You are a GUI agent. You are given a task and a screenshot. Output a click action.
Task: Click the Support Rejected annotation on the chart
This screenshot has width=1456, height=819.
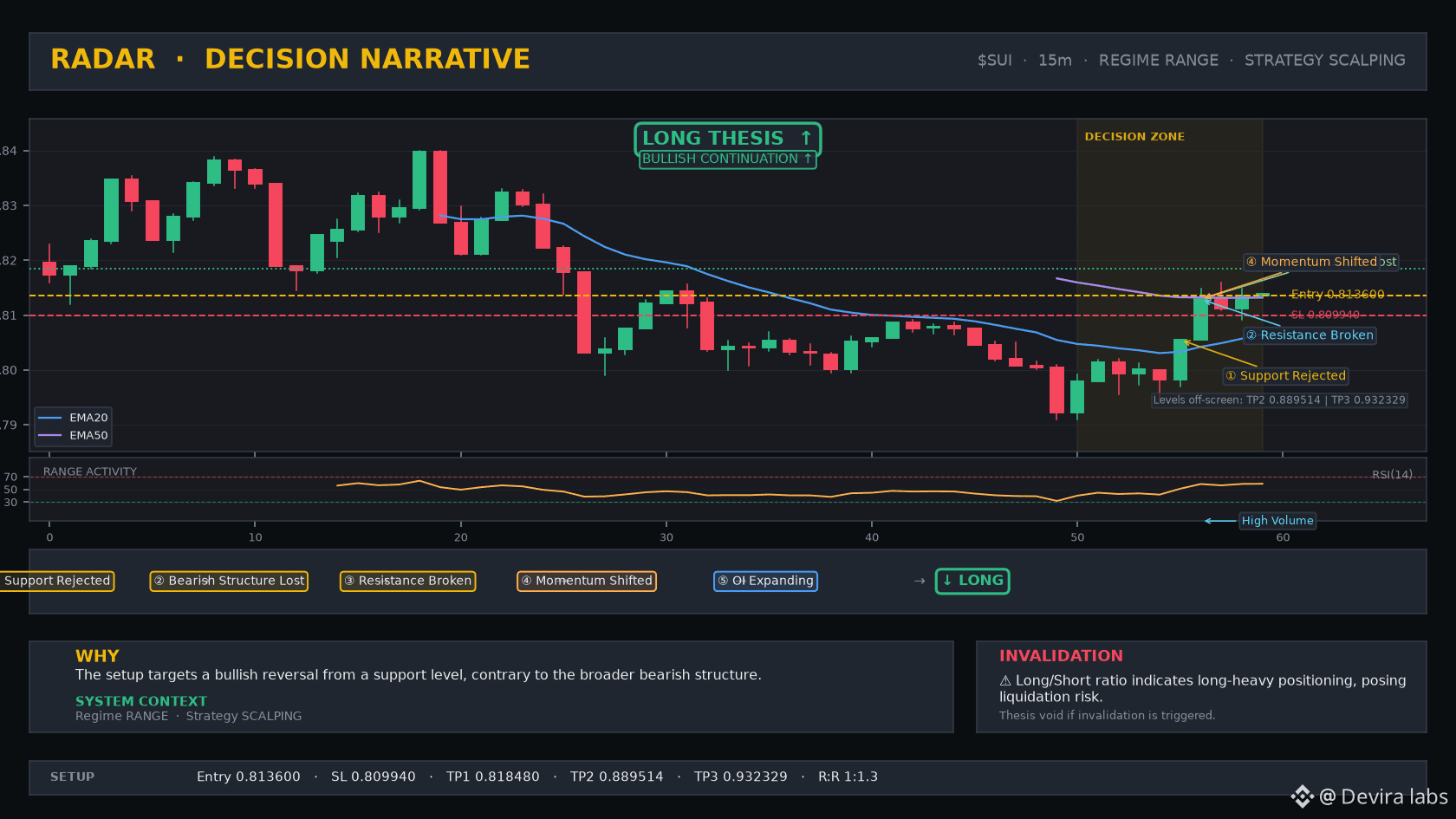[1285, 376]
